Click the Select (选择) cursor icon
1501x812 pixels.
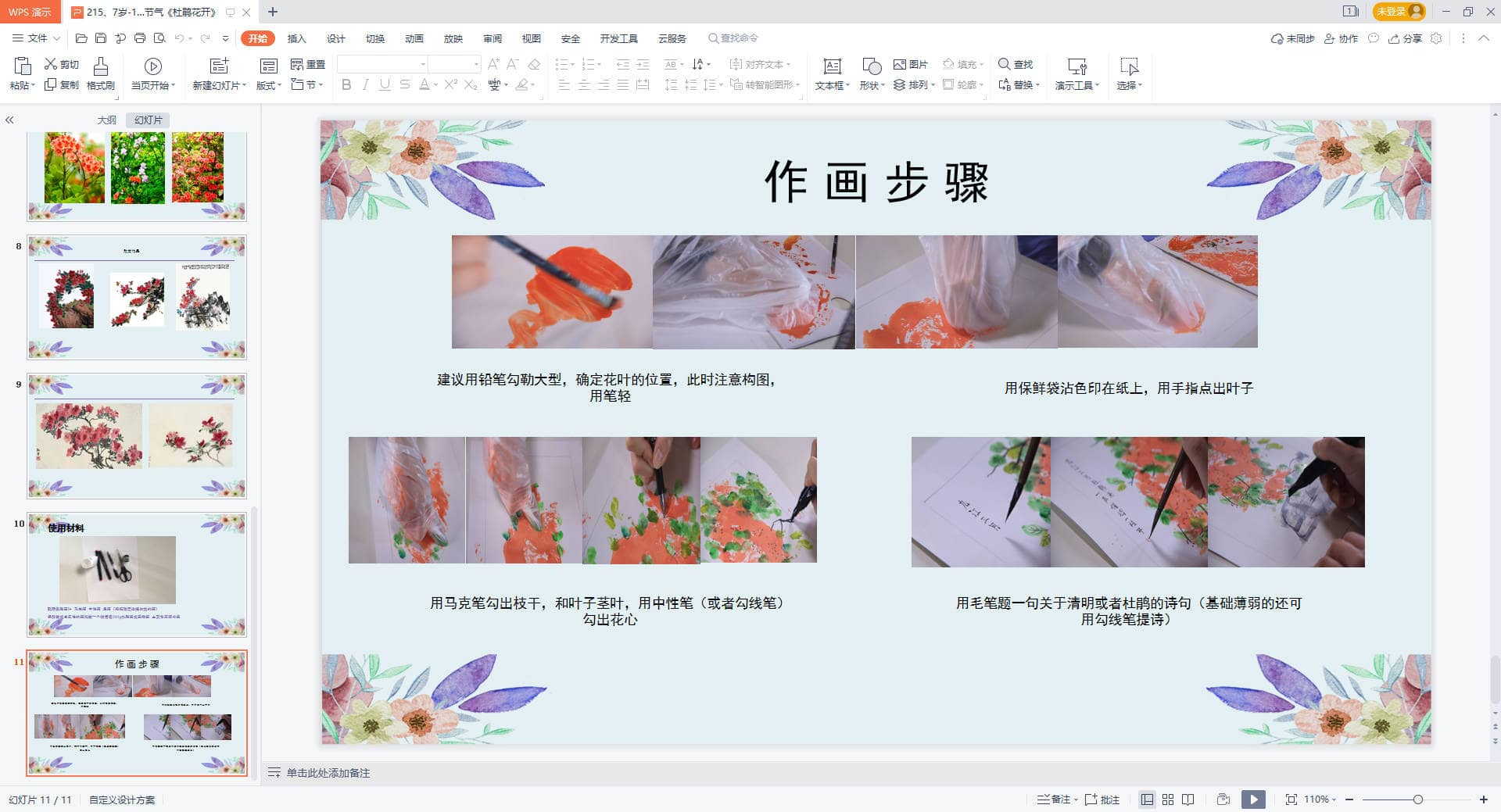pos(1129,66)
